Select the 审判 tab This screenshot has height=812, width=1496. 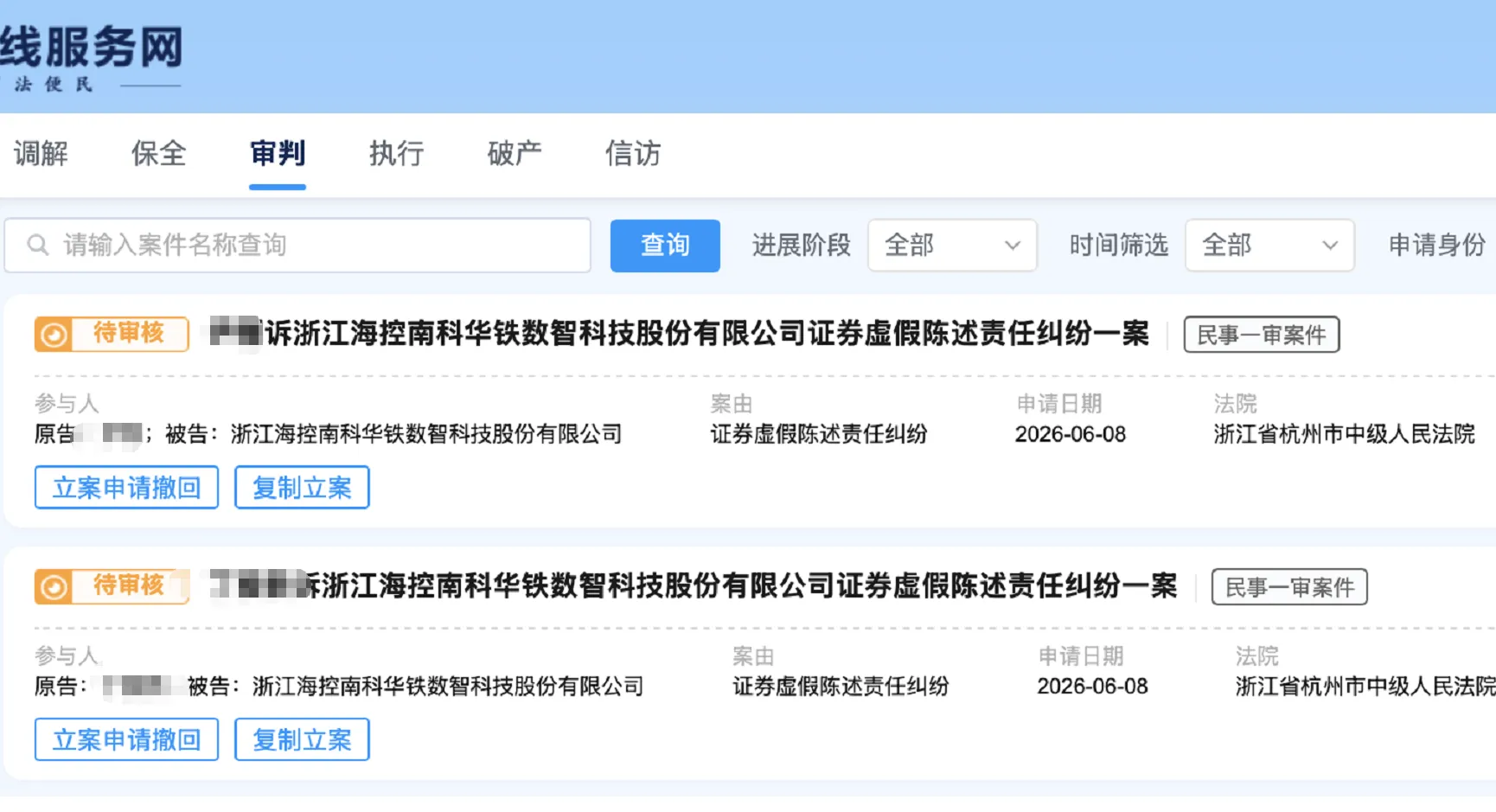(278, 154)
